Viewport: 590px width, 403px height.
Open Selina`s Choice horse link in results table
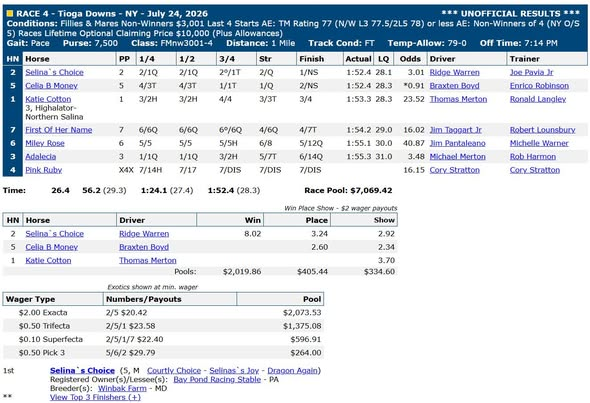pyautogui.click(x=55, y=72)
